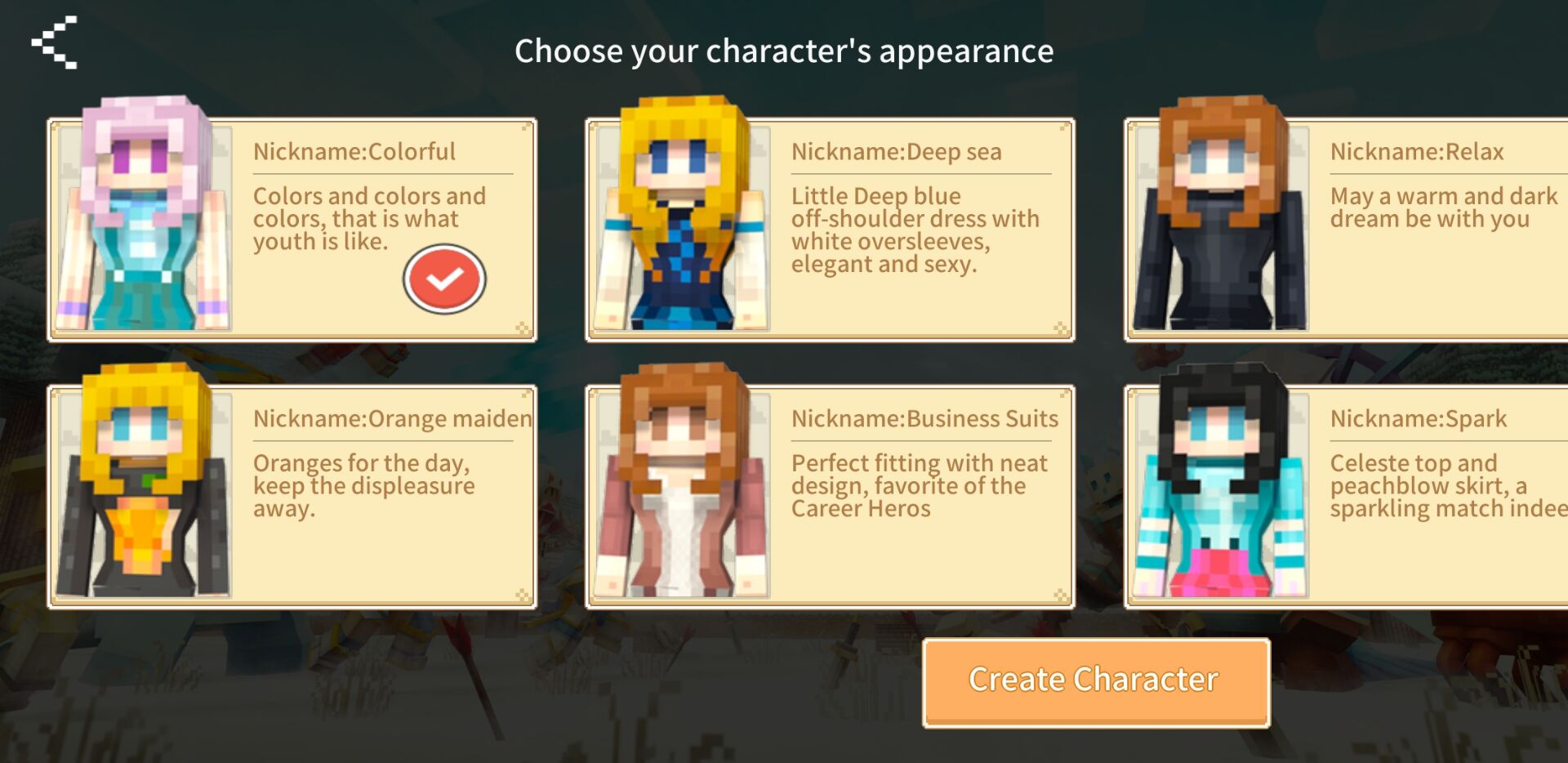Tap the Nickname:Orange maiden label
Viewport: 1568px width, 763px height.
[x=392, y=418]
